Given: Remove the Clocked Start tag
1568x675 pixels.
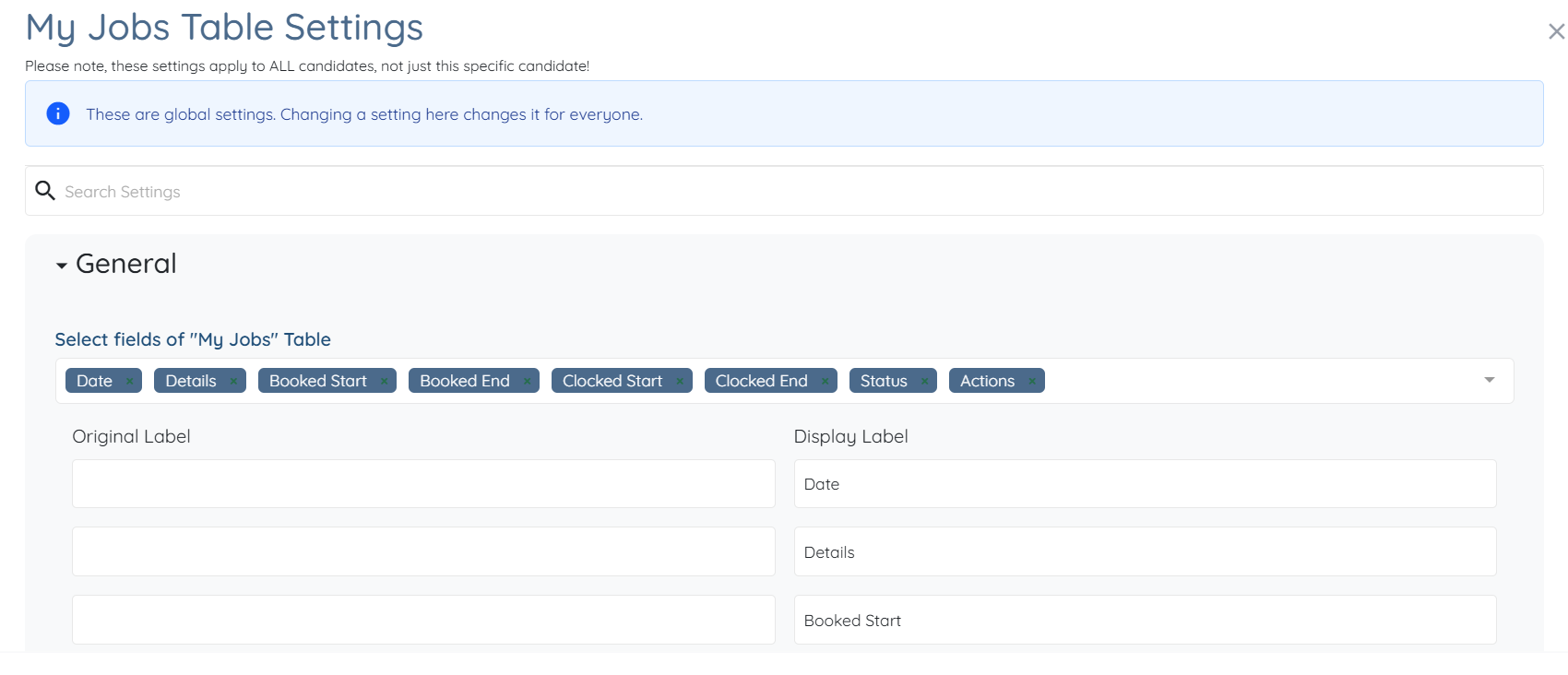Looking at the screenshot, I should (x=680, y=382).
